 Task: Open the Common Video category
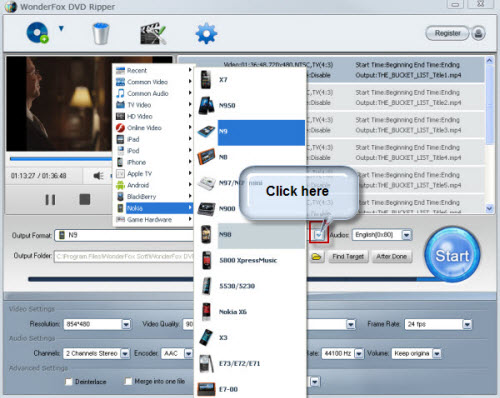[x=153, y=82]
